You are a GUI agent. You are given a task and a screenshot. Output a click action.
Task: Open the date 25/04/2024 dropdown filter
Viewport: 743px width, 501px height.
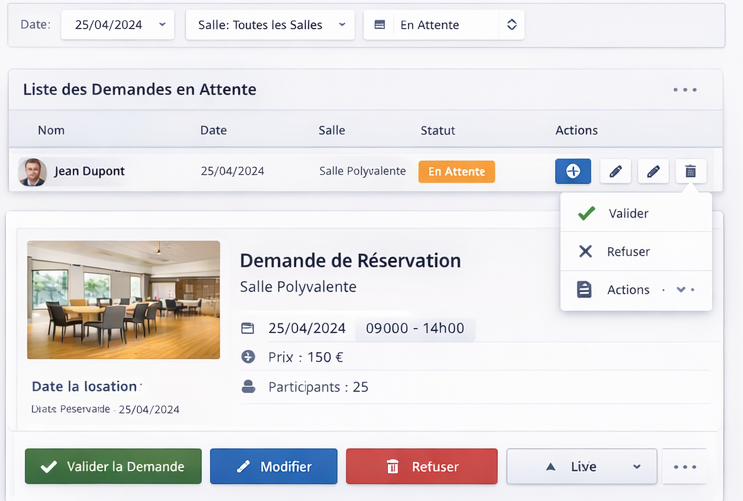coord(118,25)
